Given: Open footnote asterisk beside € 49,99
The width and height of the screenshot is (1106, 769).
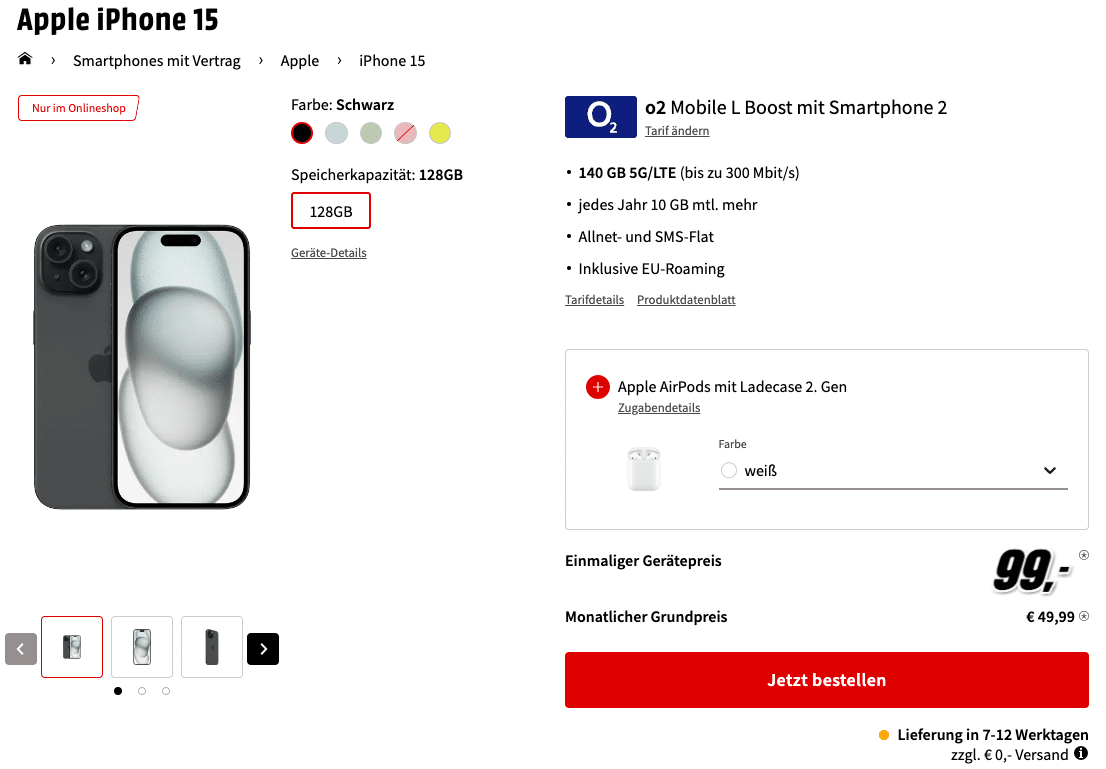Looking at the screenshot, I should point(1084,616).
